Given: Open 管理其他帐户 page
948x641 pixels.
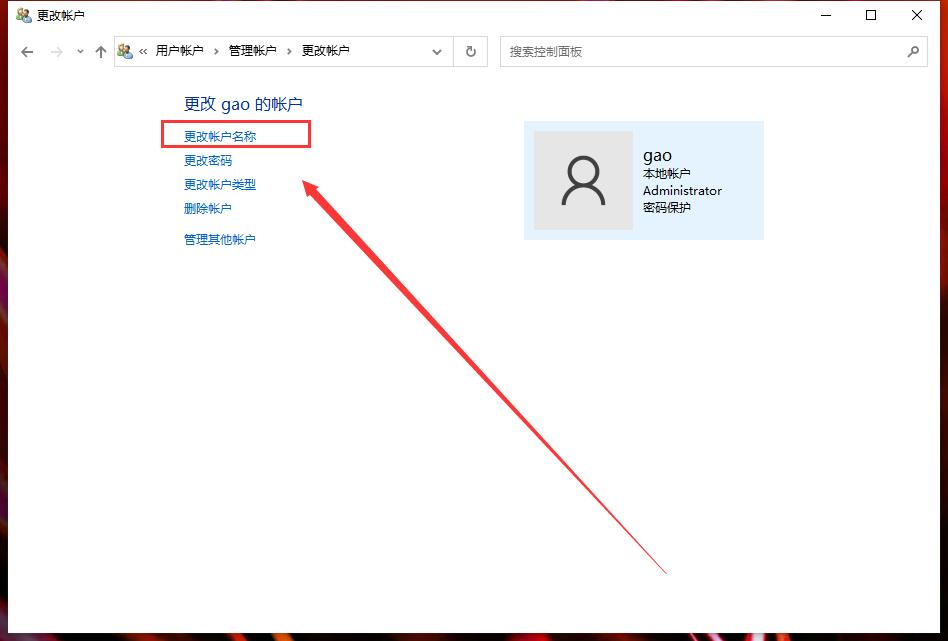Looking at the screenshot, I should [219, 239].
